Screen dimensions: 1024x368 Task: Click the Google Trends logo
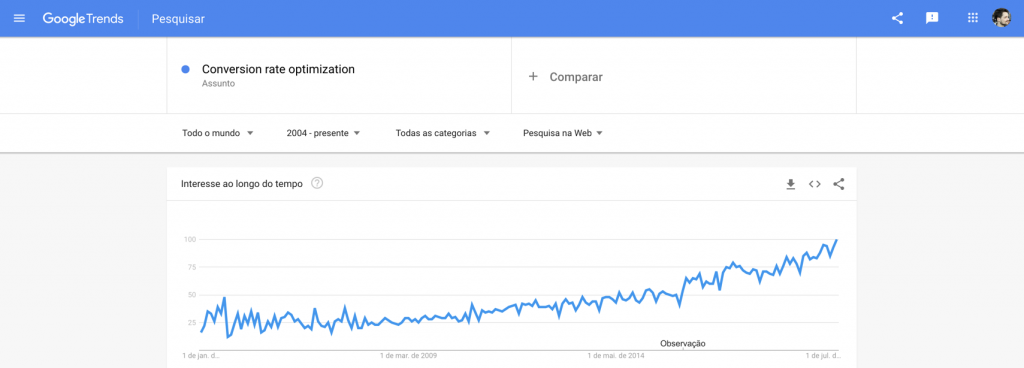[83, 19]
